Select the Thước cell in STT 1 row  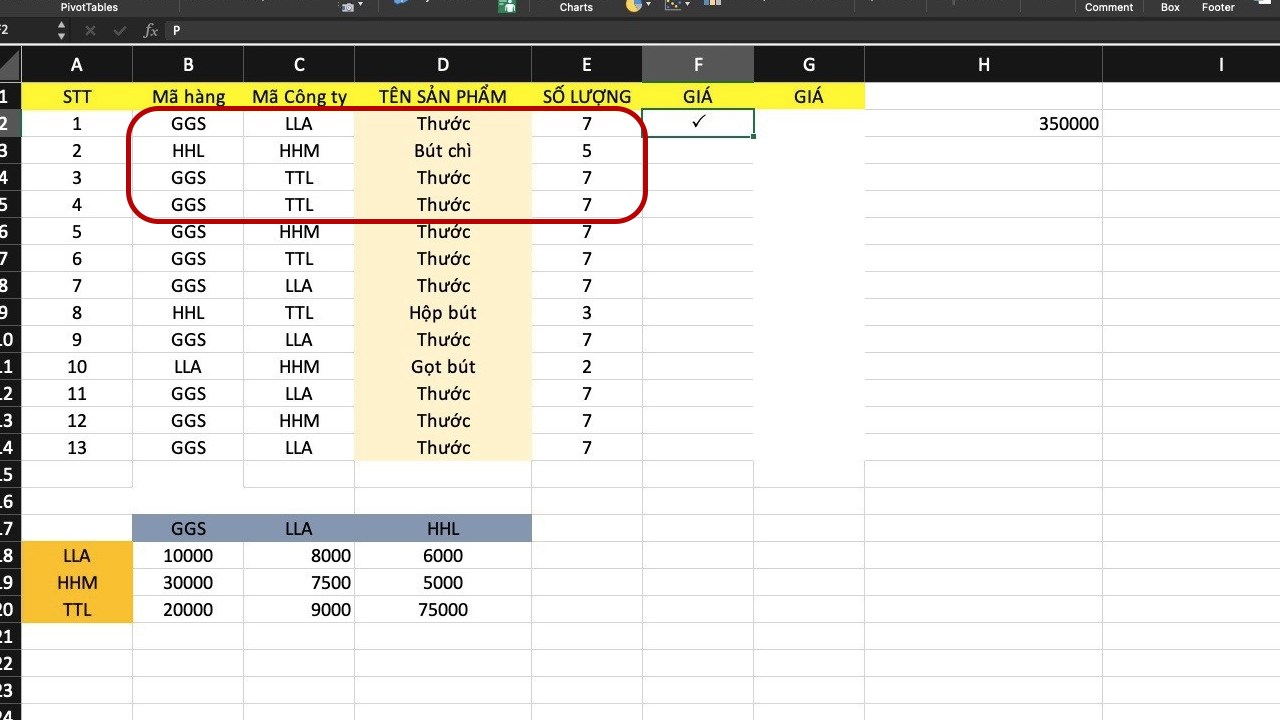pos(443,124)
